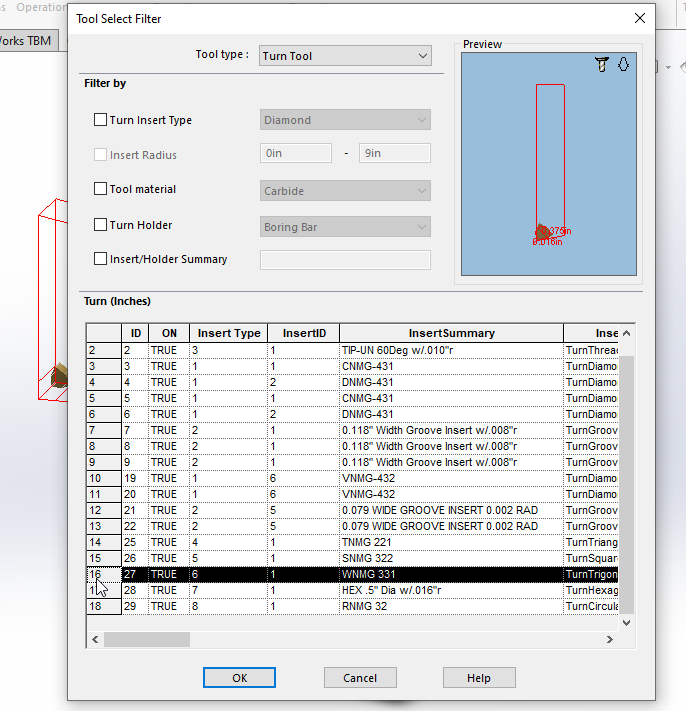Select row header 4 with DNMG-431
Image resolution: width=686 pixels, height=711 pixels.
click(104, 382)
